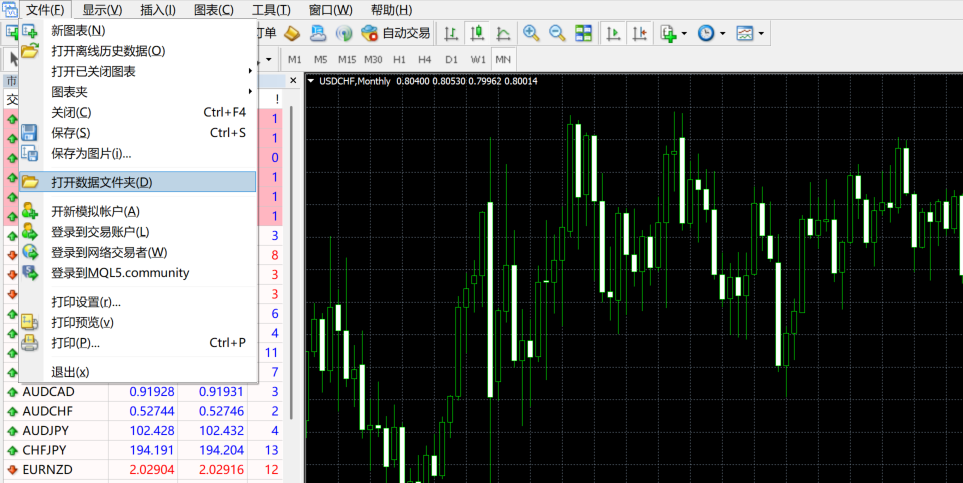Viewport: 963px width, 483px height.
Task: Select the line chart type icon
Action: click(x=503, y=33)
